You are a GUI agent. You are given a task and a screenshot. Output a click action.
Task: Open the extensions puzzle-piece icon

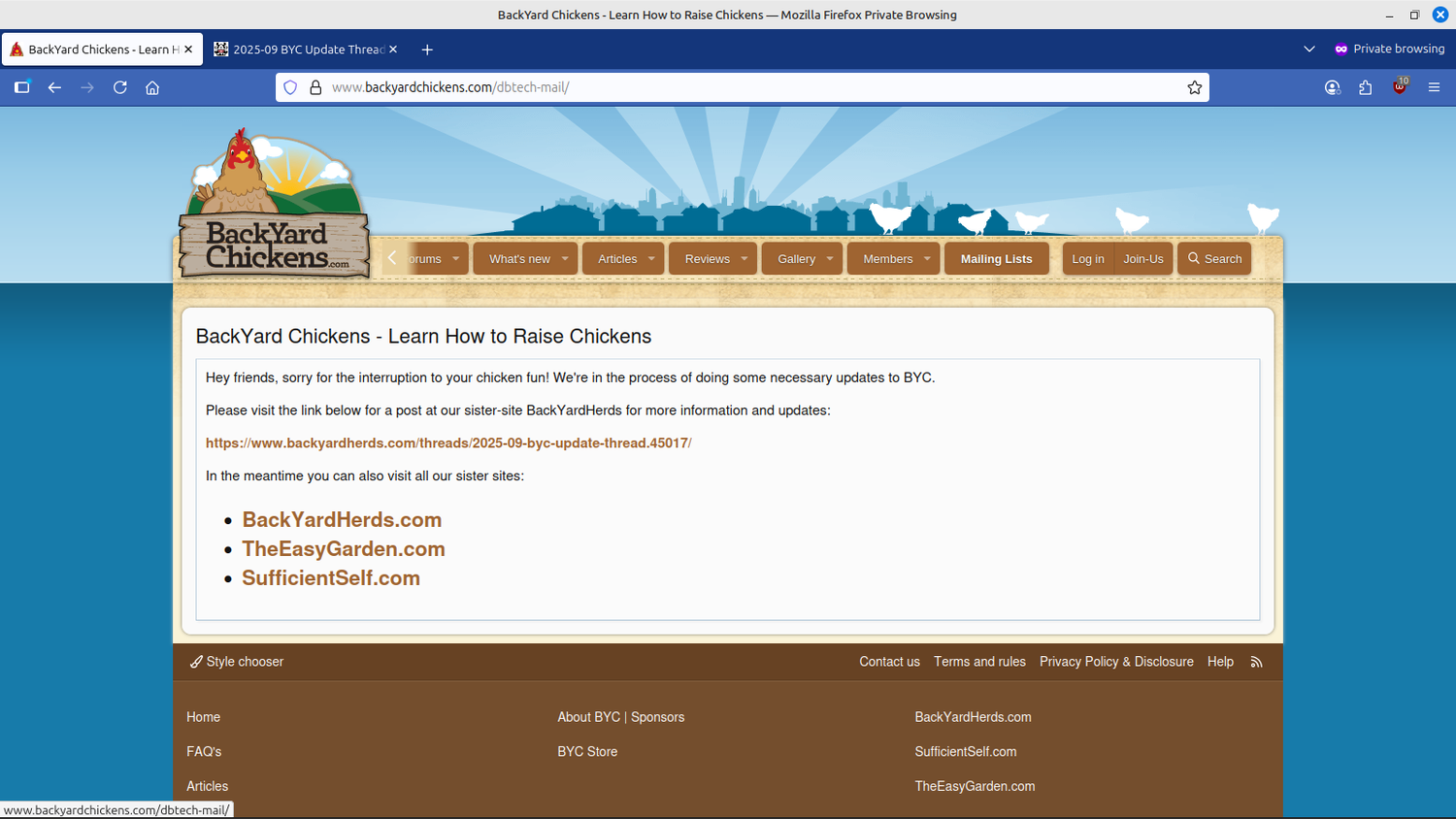tap(1366, 87)
